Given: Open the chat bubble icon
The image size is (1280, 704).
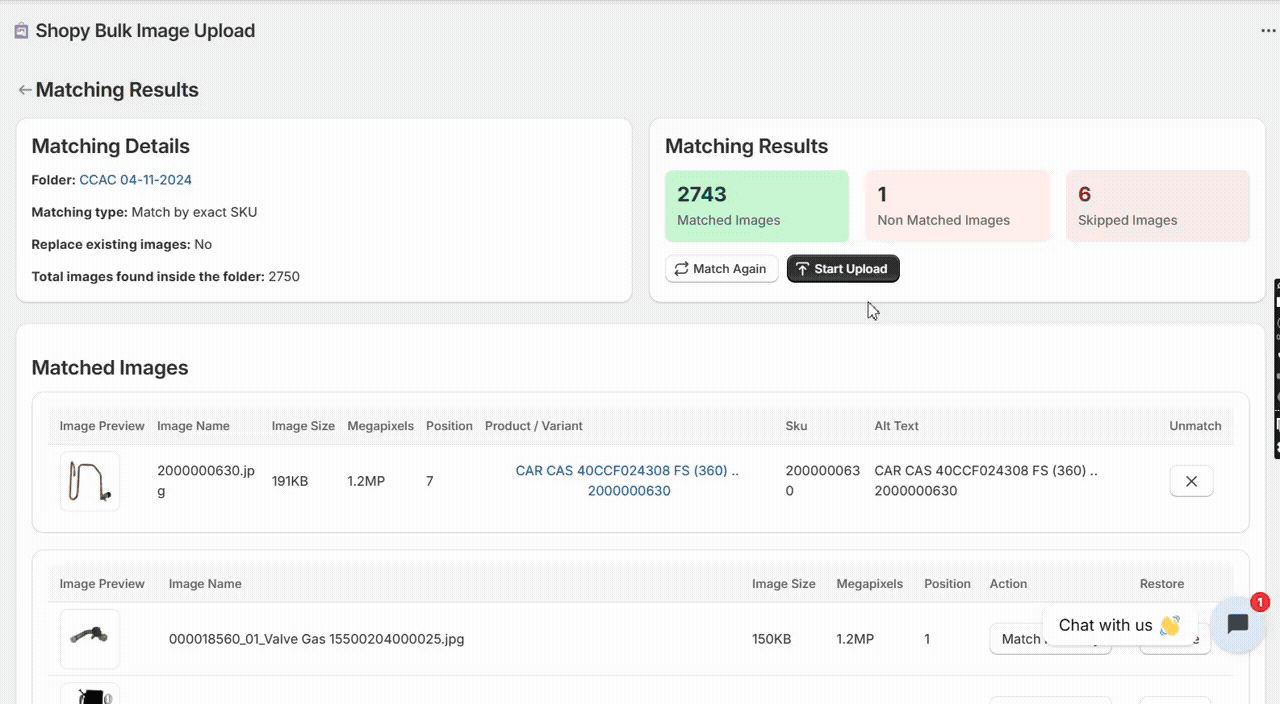Looking at the screenshot, I should [x=1237, y=624].
